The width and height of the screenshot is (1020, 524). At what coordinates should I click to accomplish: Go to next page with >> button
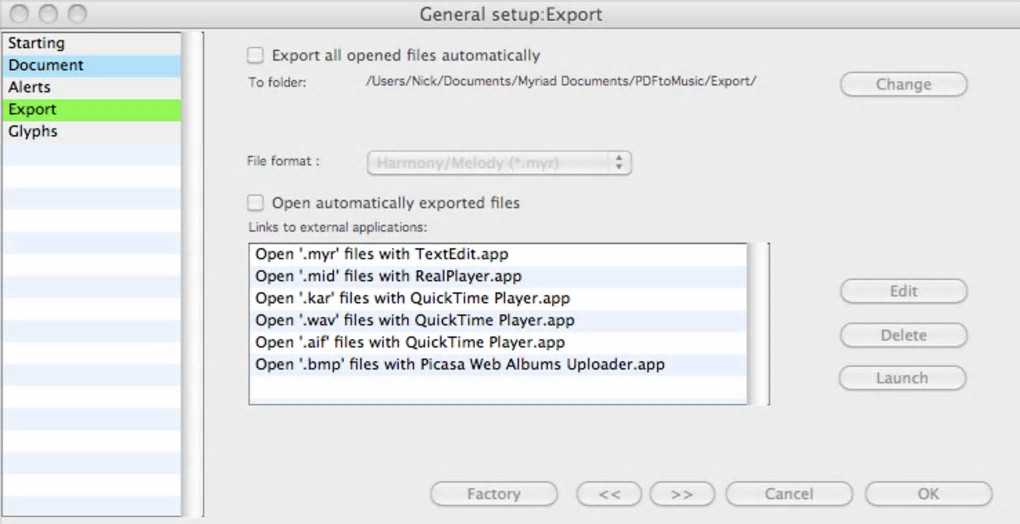point(682,493)
